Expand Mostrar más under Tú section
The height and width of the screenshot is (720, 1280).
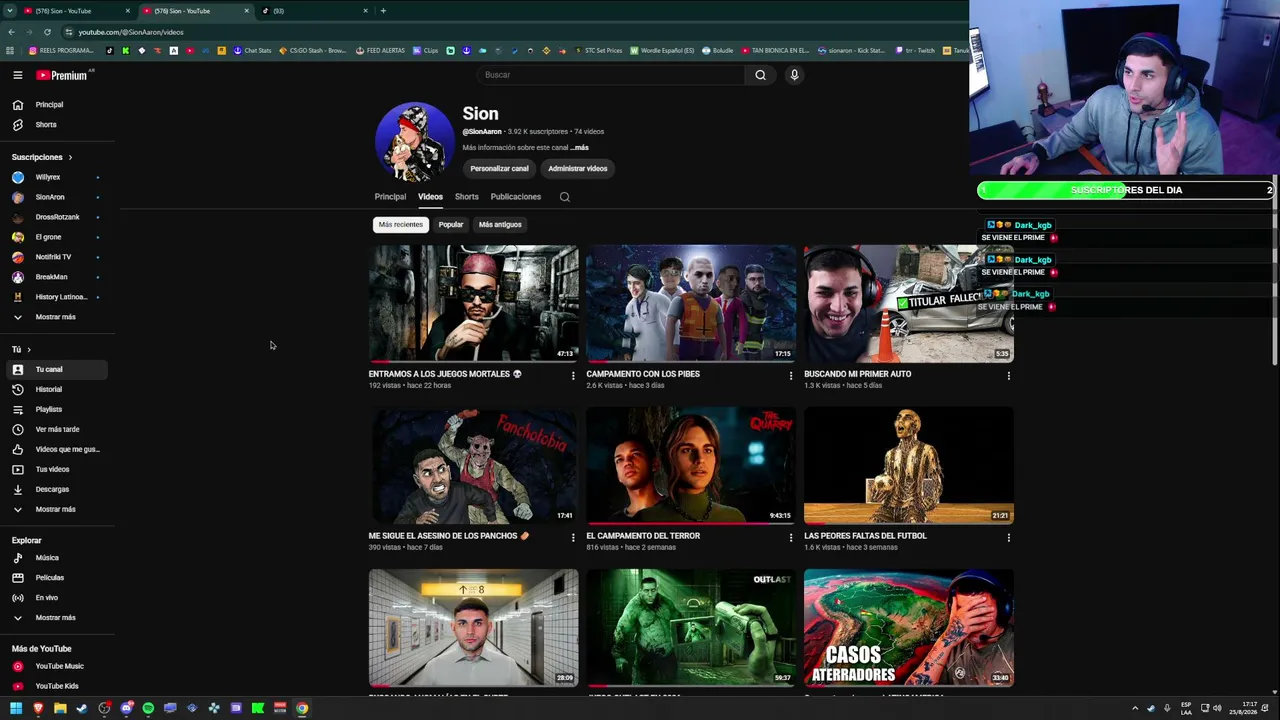click(56, 509)
